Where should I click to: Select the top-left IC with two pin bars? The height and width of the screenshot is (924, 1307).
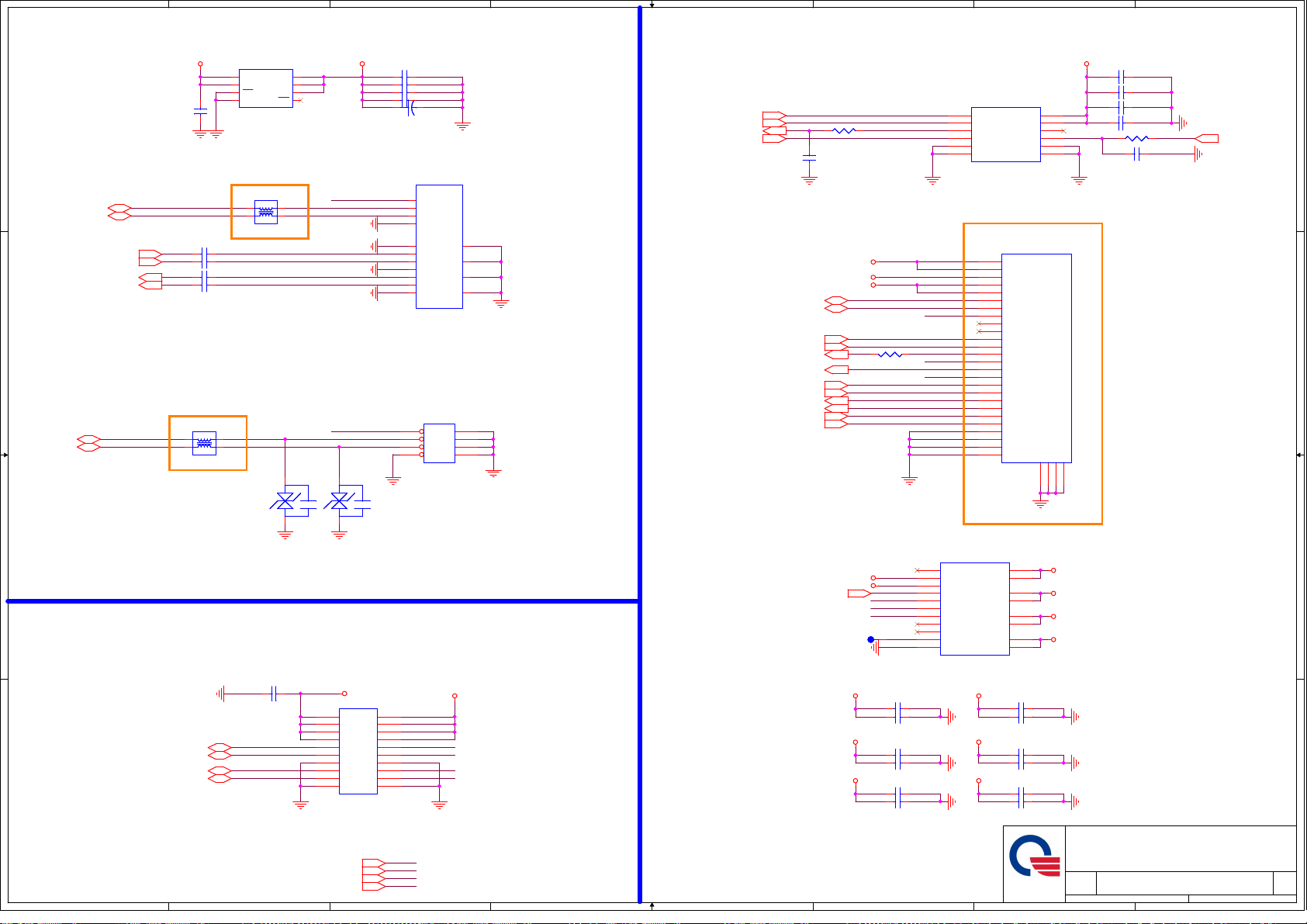(x=265, y=88)
